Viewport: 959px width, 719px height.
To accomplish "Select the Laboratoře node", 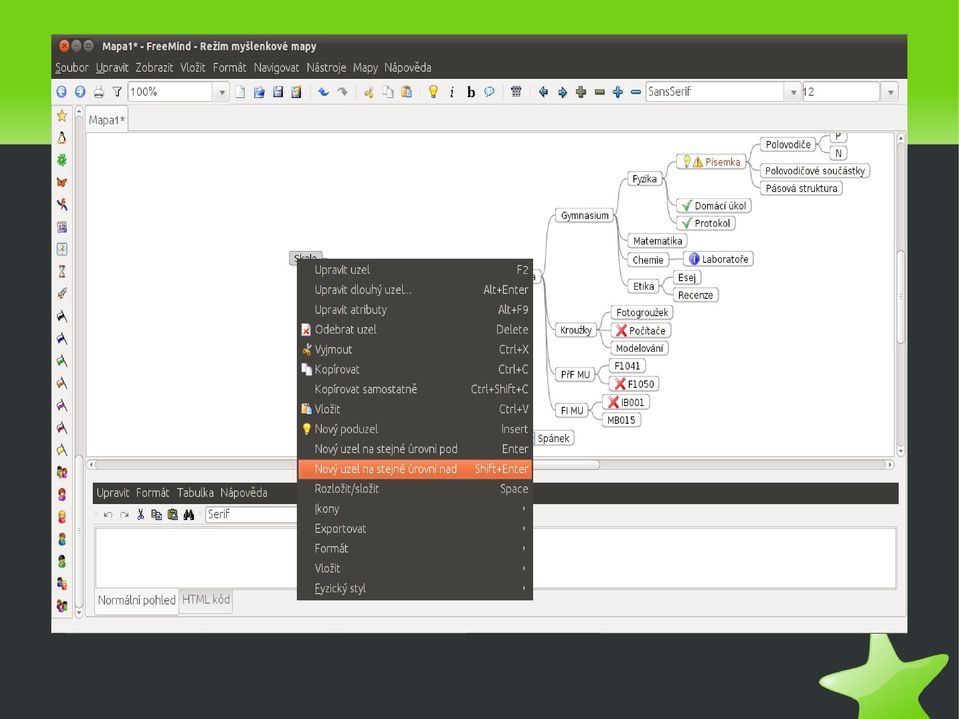I will pos(718,259).
